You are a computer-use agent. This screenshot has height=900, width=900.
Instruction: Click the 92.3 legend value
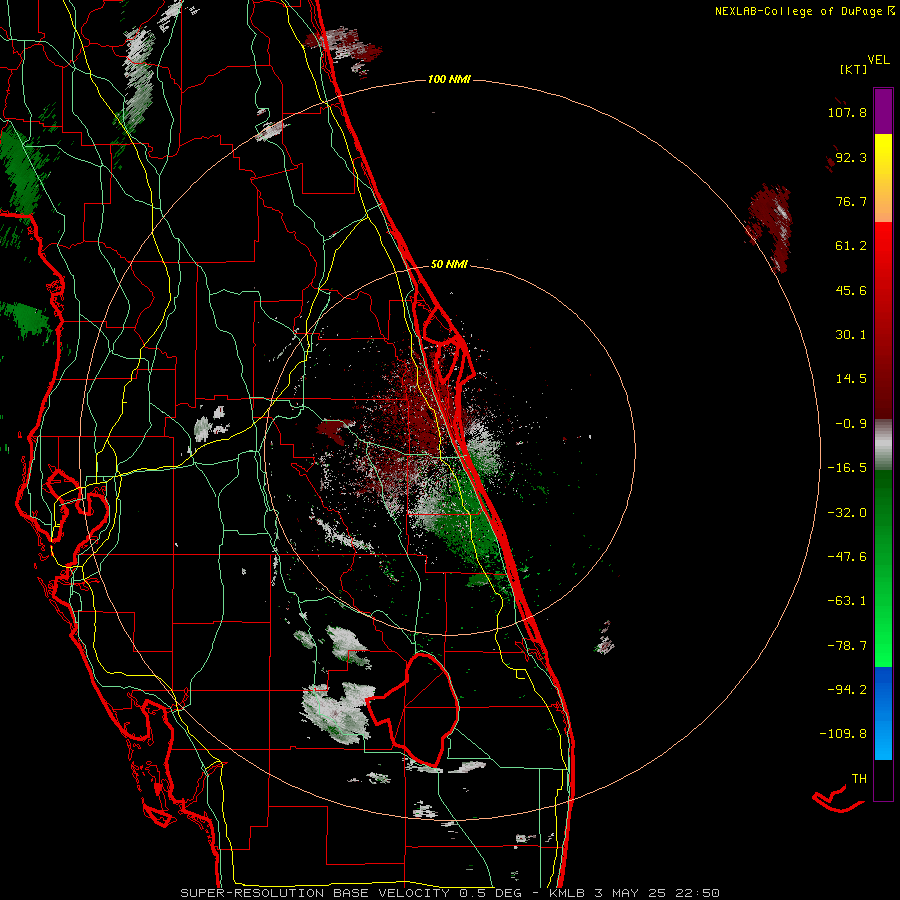[851, 157]
